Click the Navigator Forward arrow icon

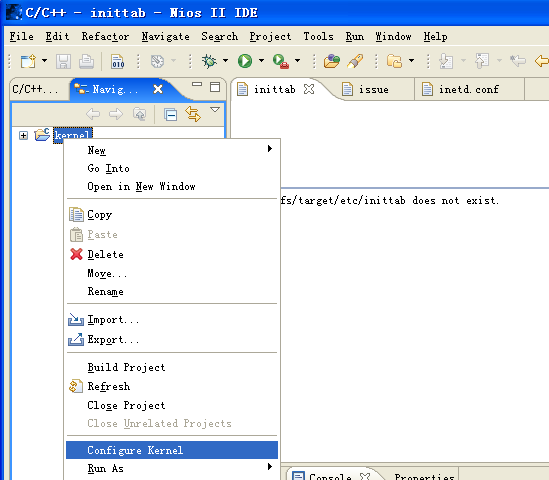pos(116,114)
